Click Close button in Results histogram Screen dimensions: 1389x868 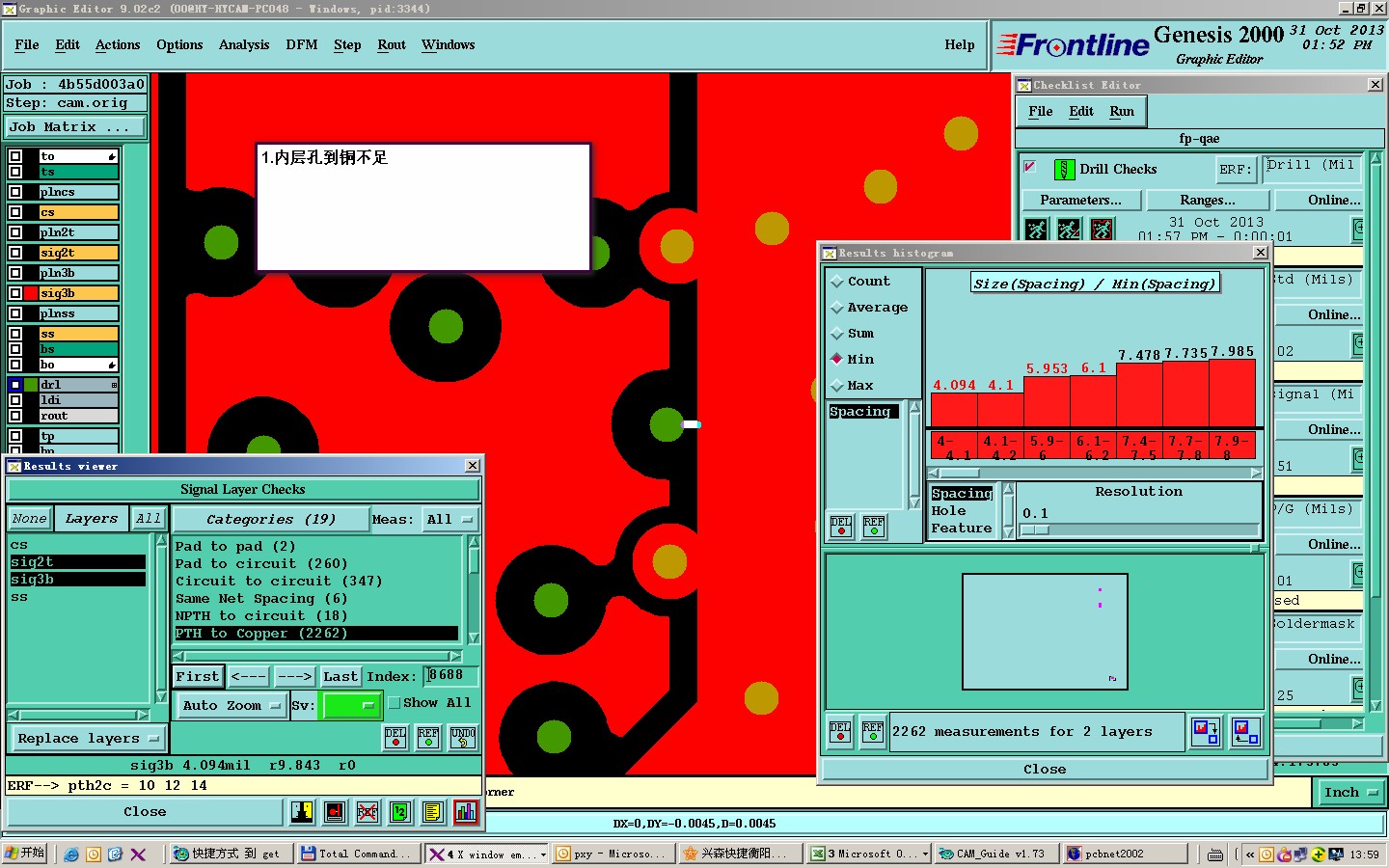tap(1045, 770)
